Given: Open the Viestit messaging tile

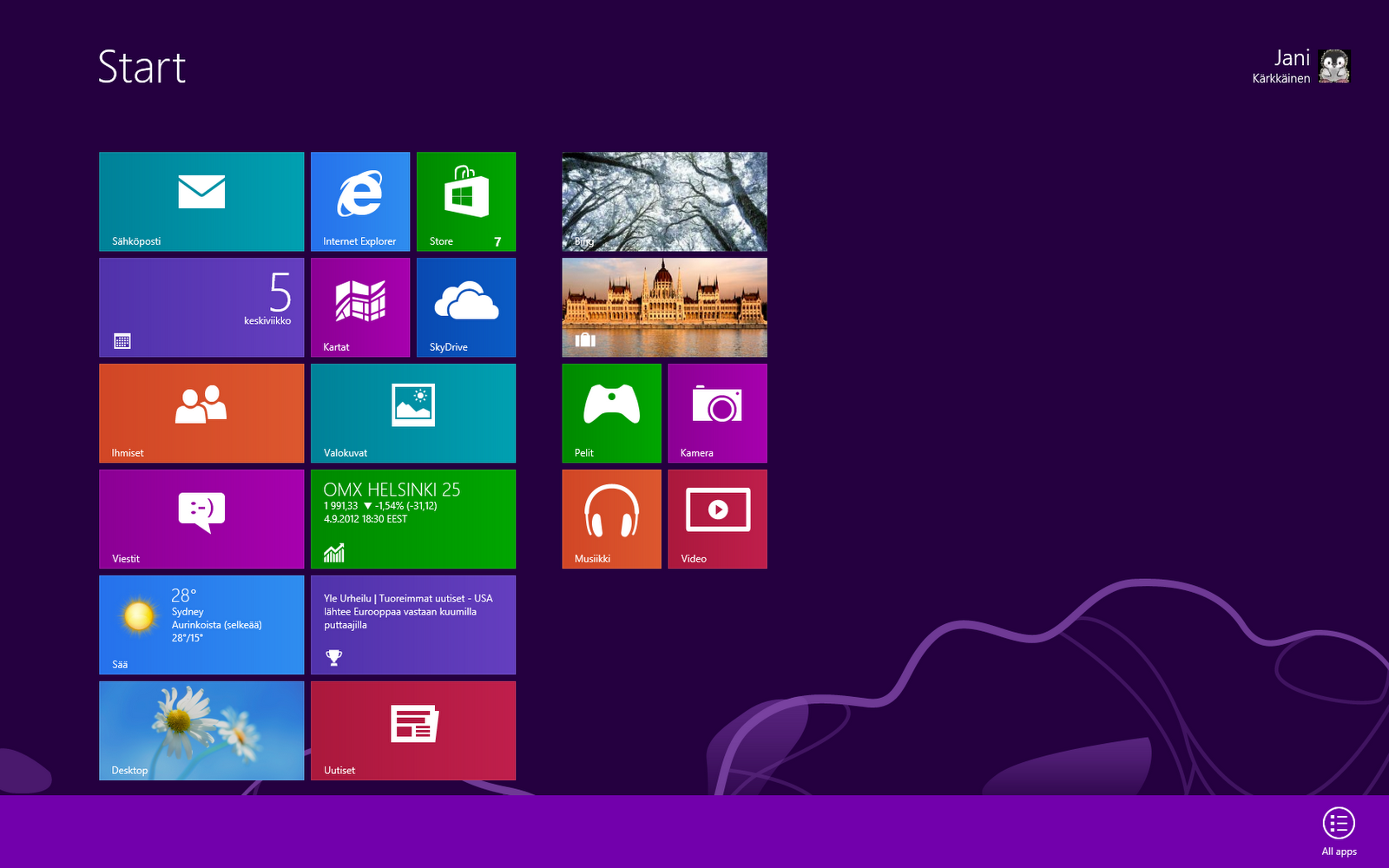Looking at the screenshot, I should pos(201,519).
